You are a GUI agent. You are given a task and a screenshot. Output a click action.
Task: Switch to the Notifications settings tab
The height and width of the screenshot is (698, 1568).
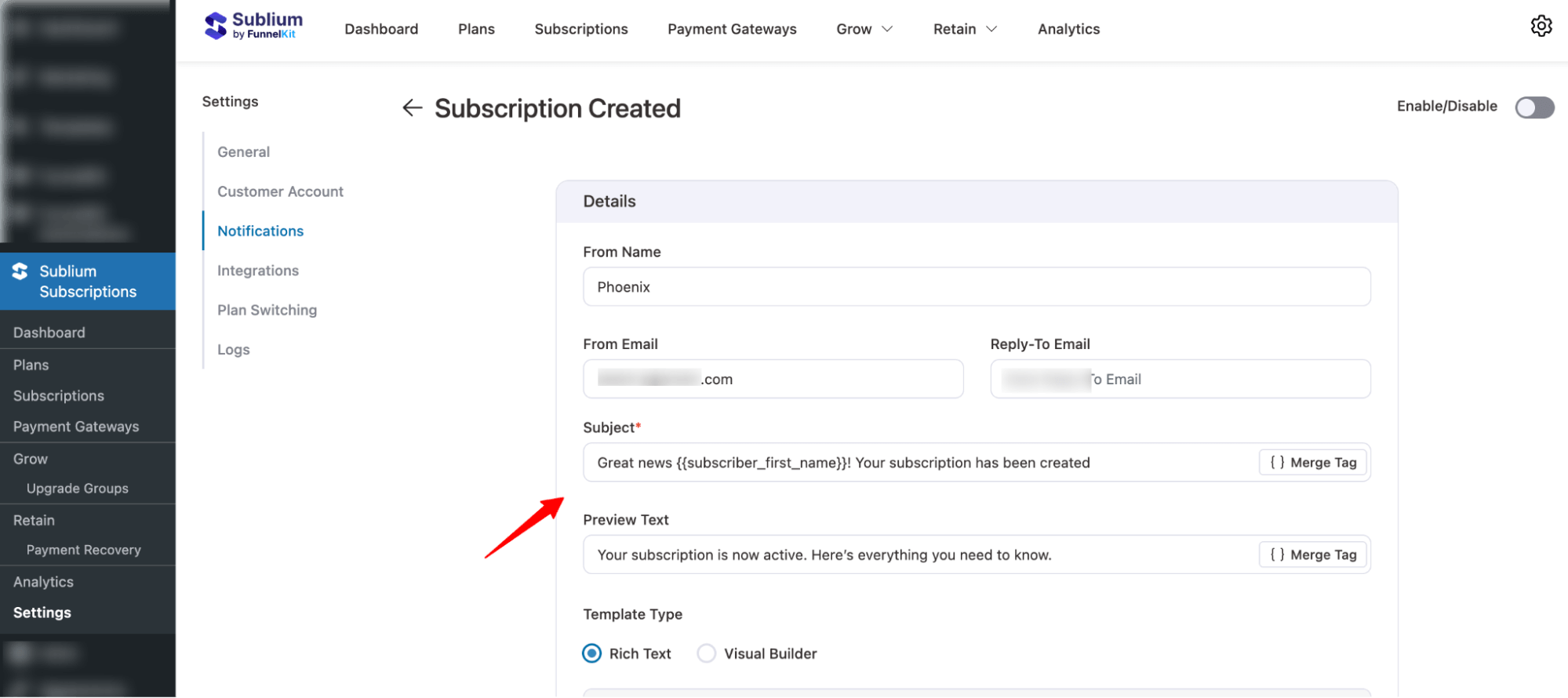[260, 231]
